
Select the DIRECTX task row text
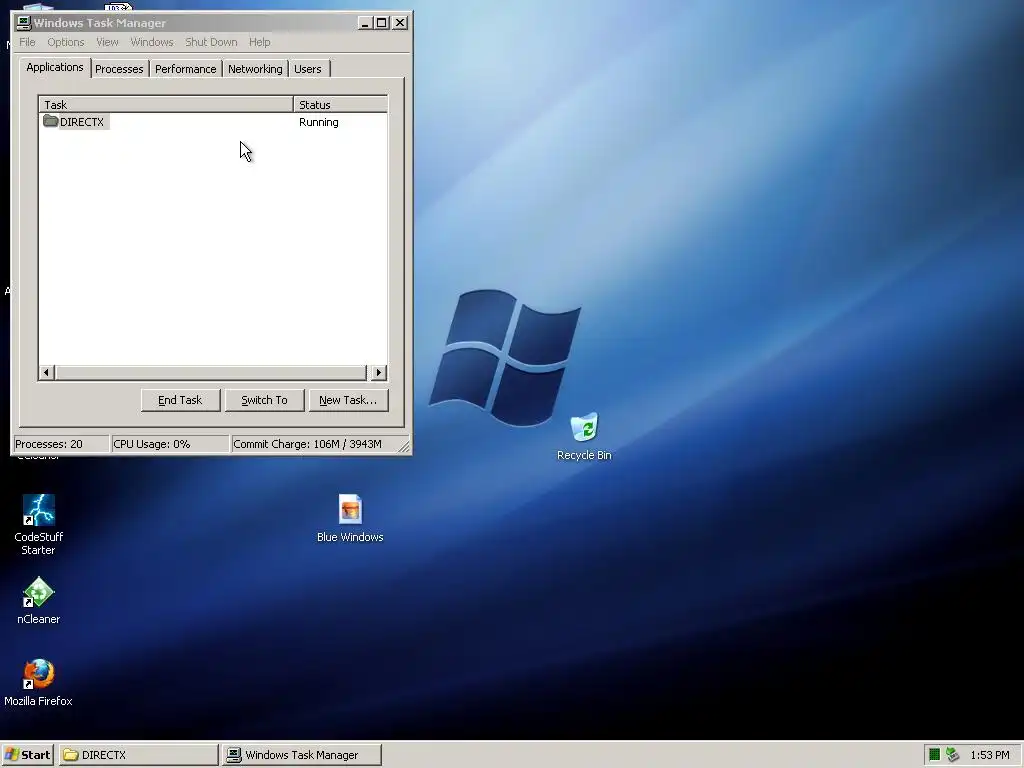82,122
